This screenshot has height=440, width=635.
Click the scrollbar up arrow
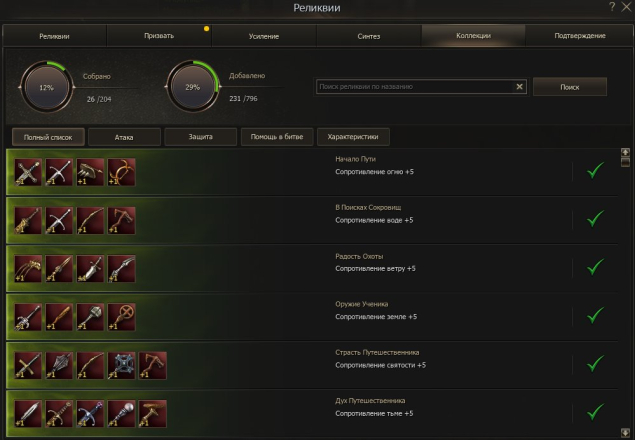(625, 152)
